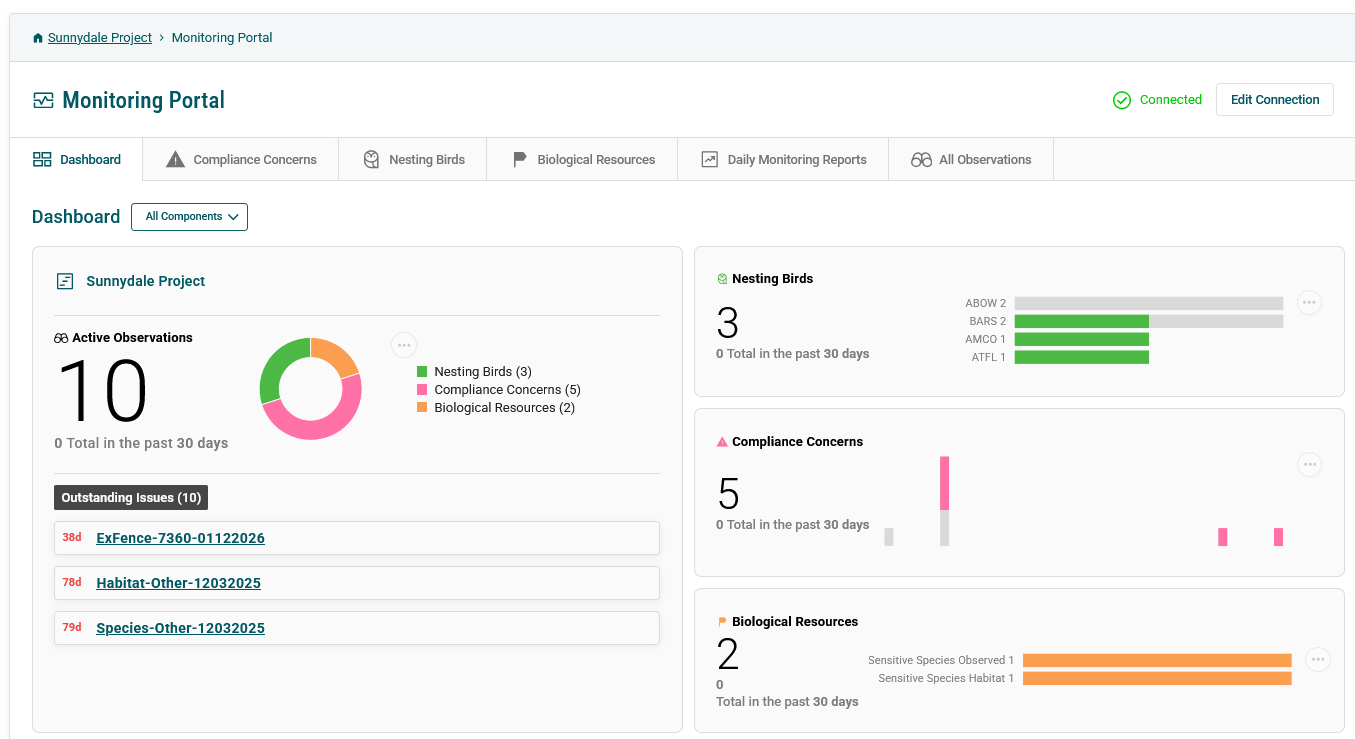This screenshot has width=1355, height=739.
Task: Click the Sunnydale Project card document icon
Action: 65,281
